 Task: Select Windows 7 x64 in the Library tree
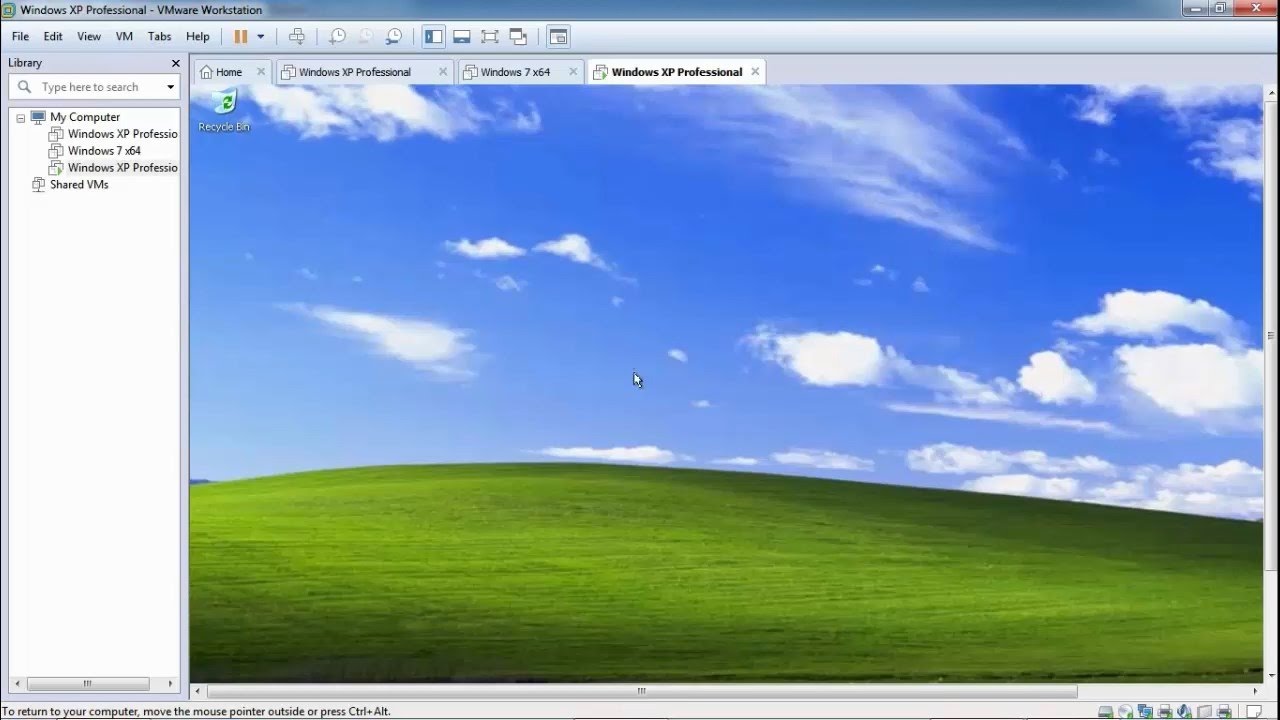104,151
